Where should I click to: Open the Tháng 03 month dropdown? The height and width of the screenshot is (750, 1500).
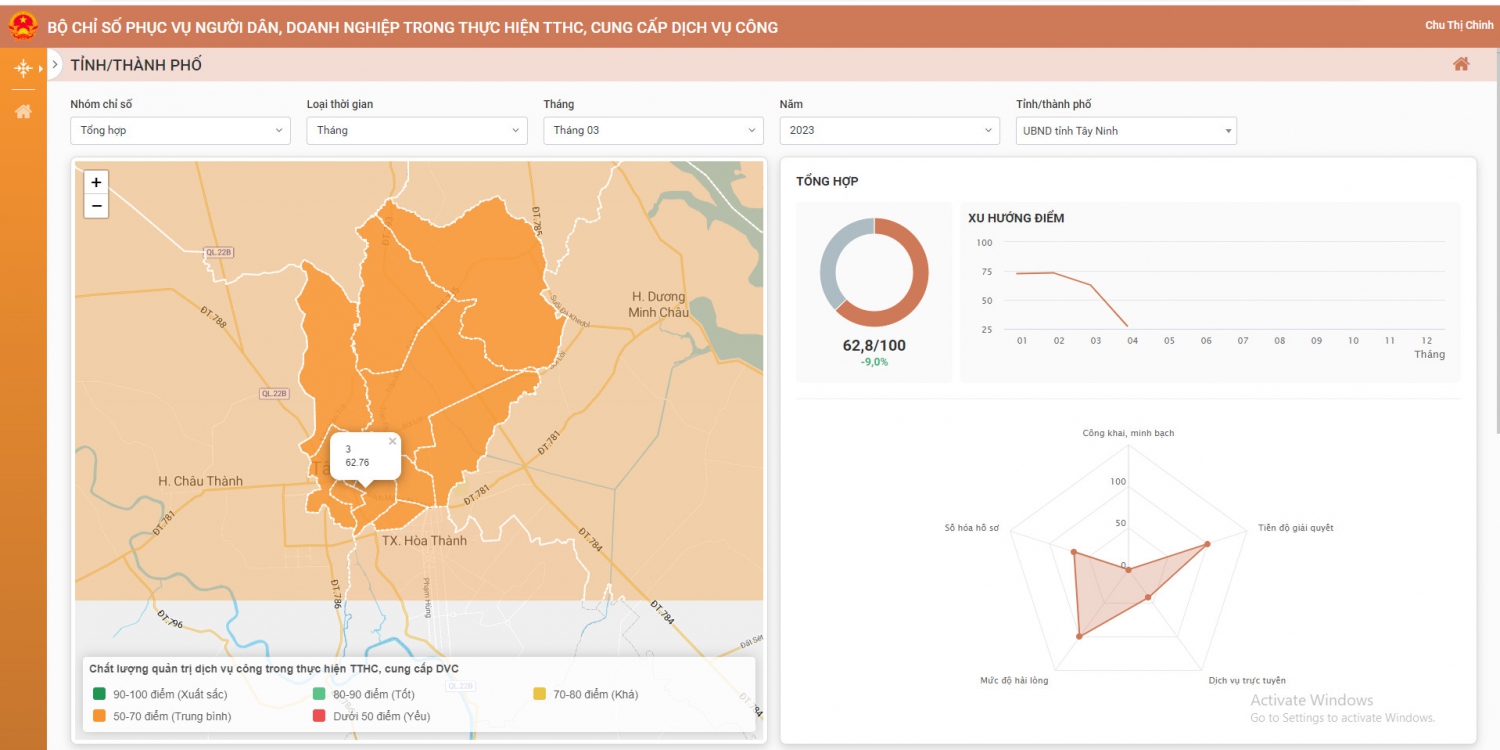click(x=653, y=131)
